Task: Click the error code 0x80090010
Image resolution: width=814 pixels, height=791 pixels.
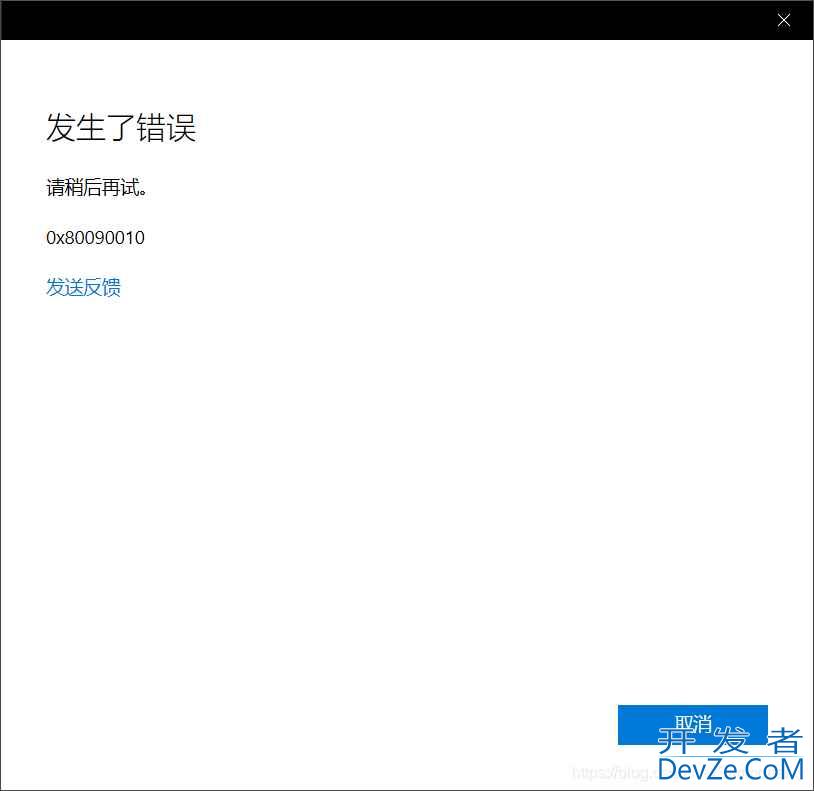Action: [95, 238]
